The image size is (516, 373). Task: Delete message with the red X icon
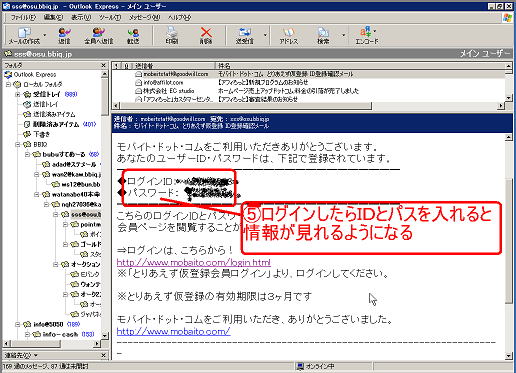[206, 36]
